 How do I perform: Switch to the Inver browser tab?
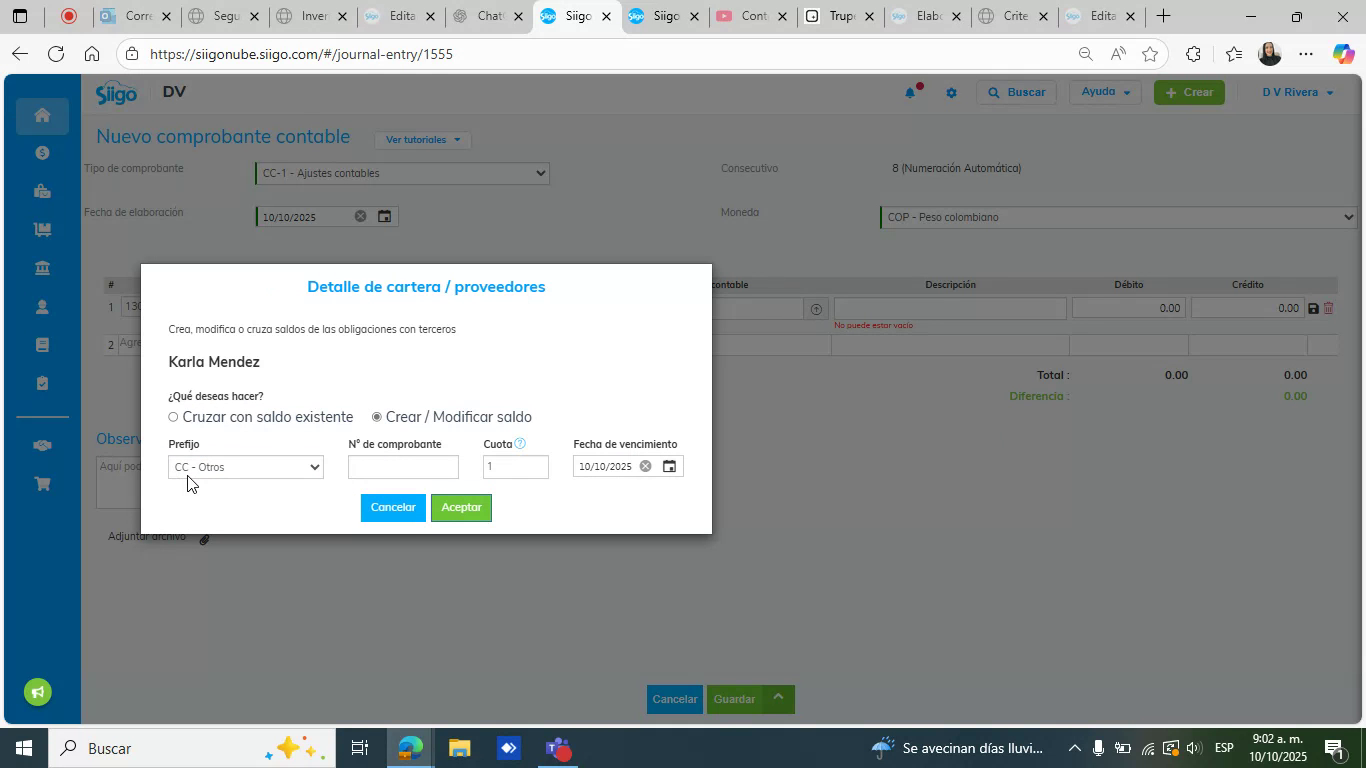coord(312,16)
